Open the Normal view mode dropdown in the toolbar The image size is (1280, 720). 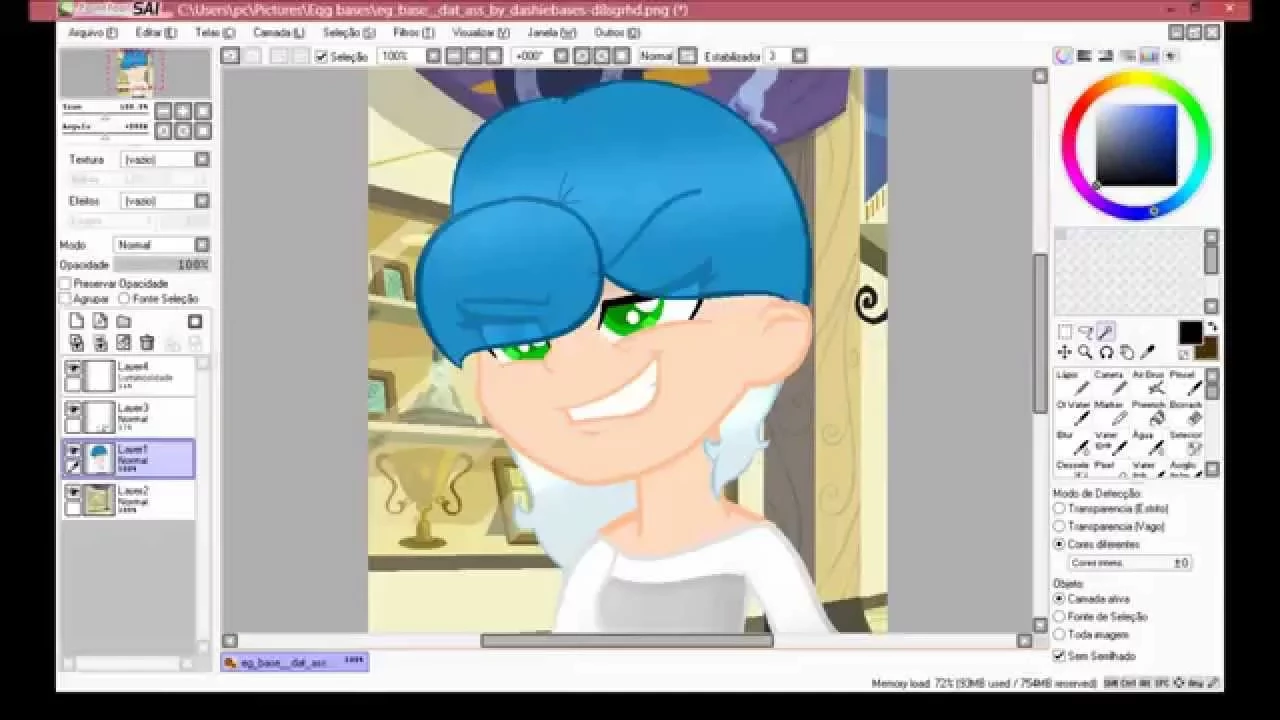[x=687, y=56]
